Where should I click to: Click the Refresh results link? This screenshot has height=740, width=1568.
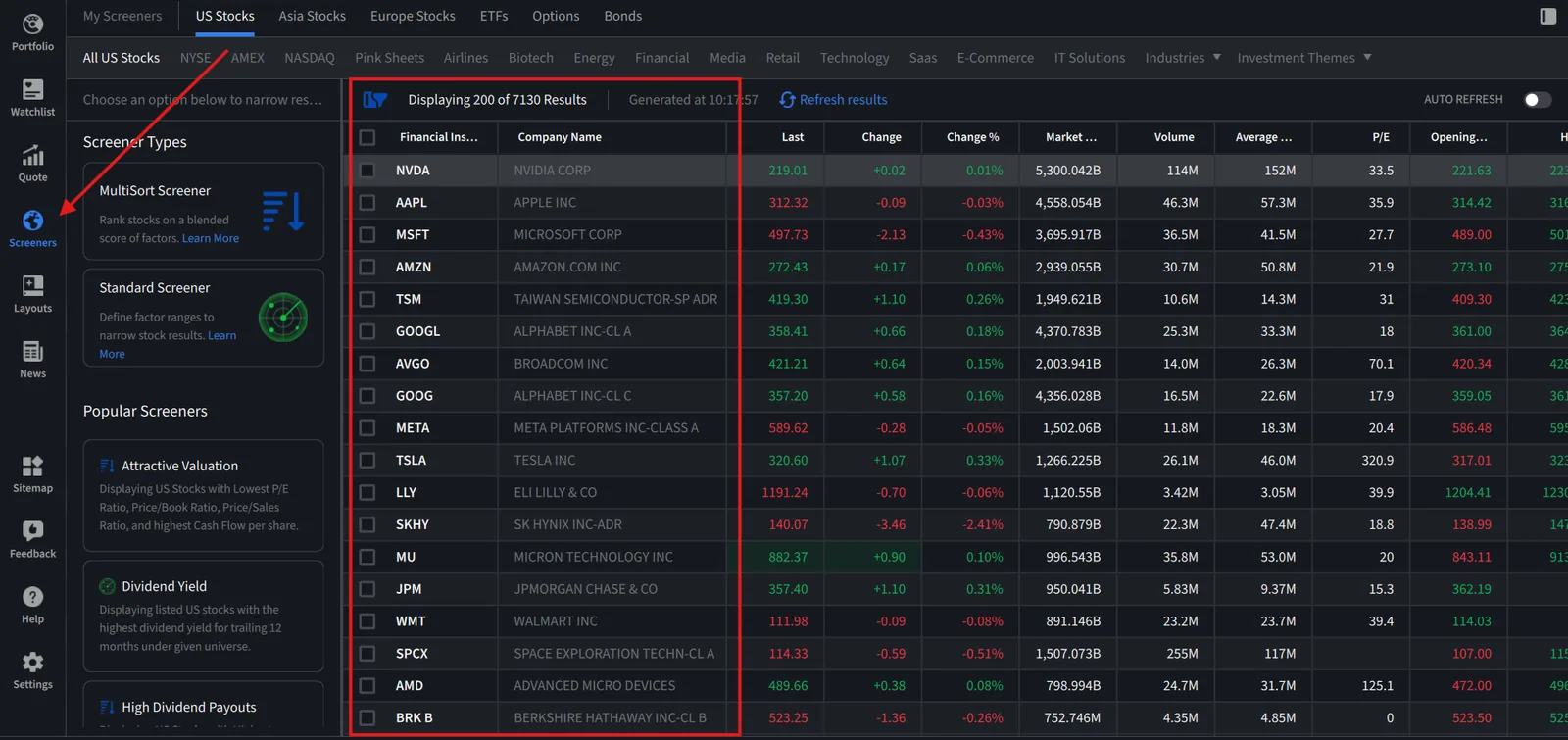click(x=843, y=99)
